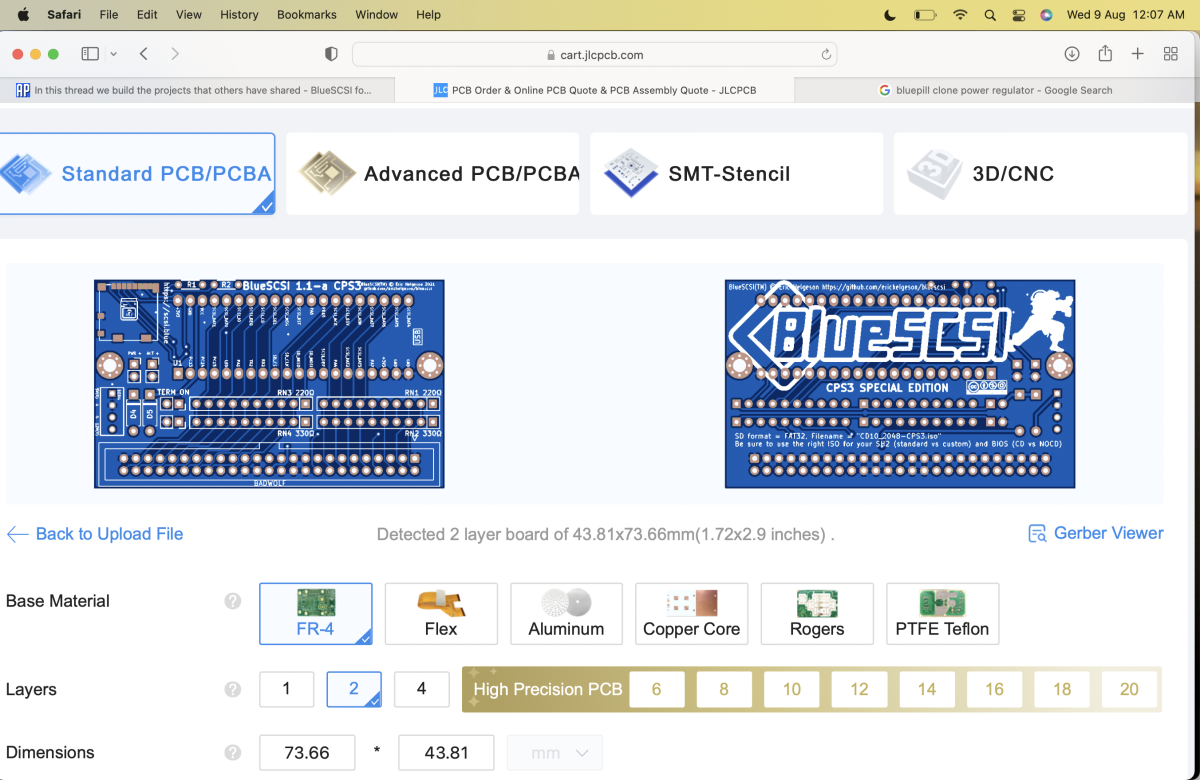Switch to BlueSCSI forum thread tab
The image size is (1200, 780).
198,90
